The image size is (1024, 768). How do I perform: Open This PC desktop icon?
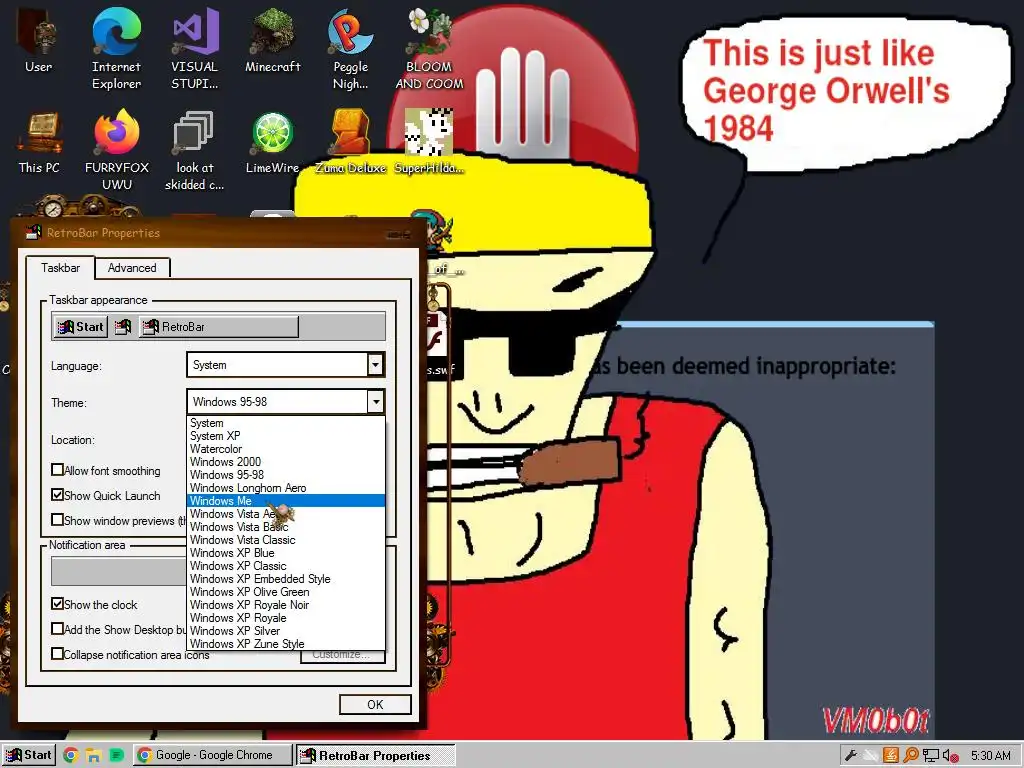[x=39, y=142]
